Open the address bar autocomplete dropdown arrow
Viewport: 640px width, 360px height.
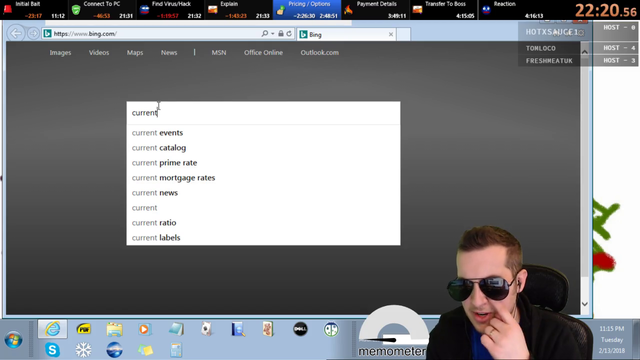(273, 33)
